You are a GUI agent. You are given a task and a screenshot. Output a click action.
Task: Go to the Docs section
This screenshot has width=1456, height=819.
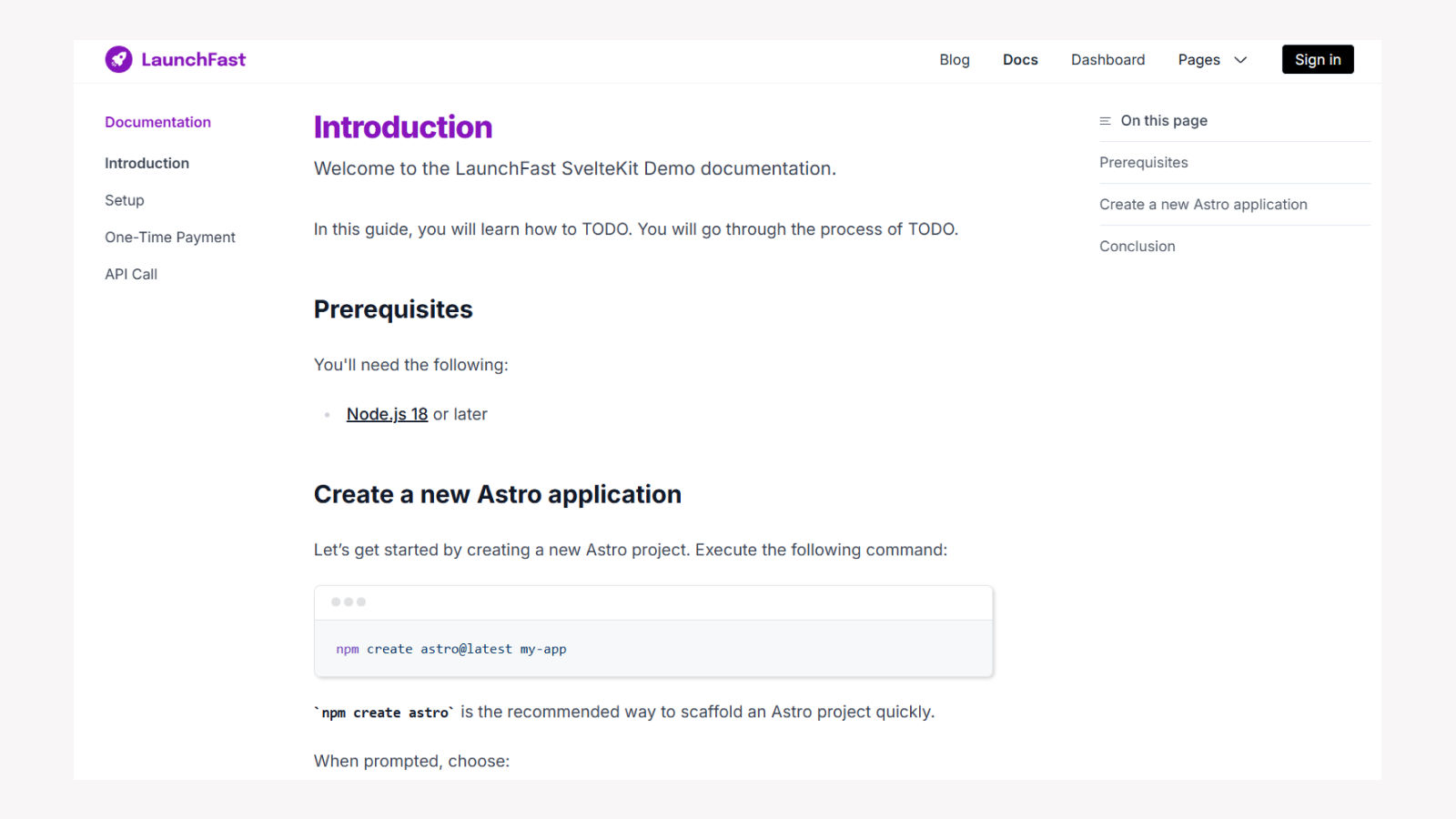[1020, 59]
